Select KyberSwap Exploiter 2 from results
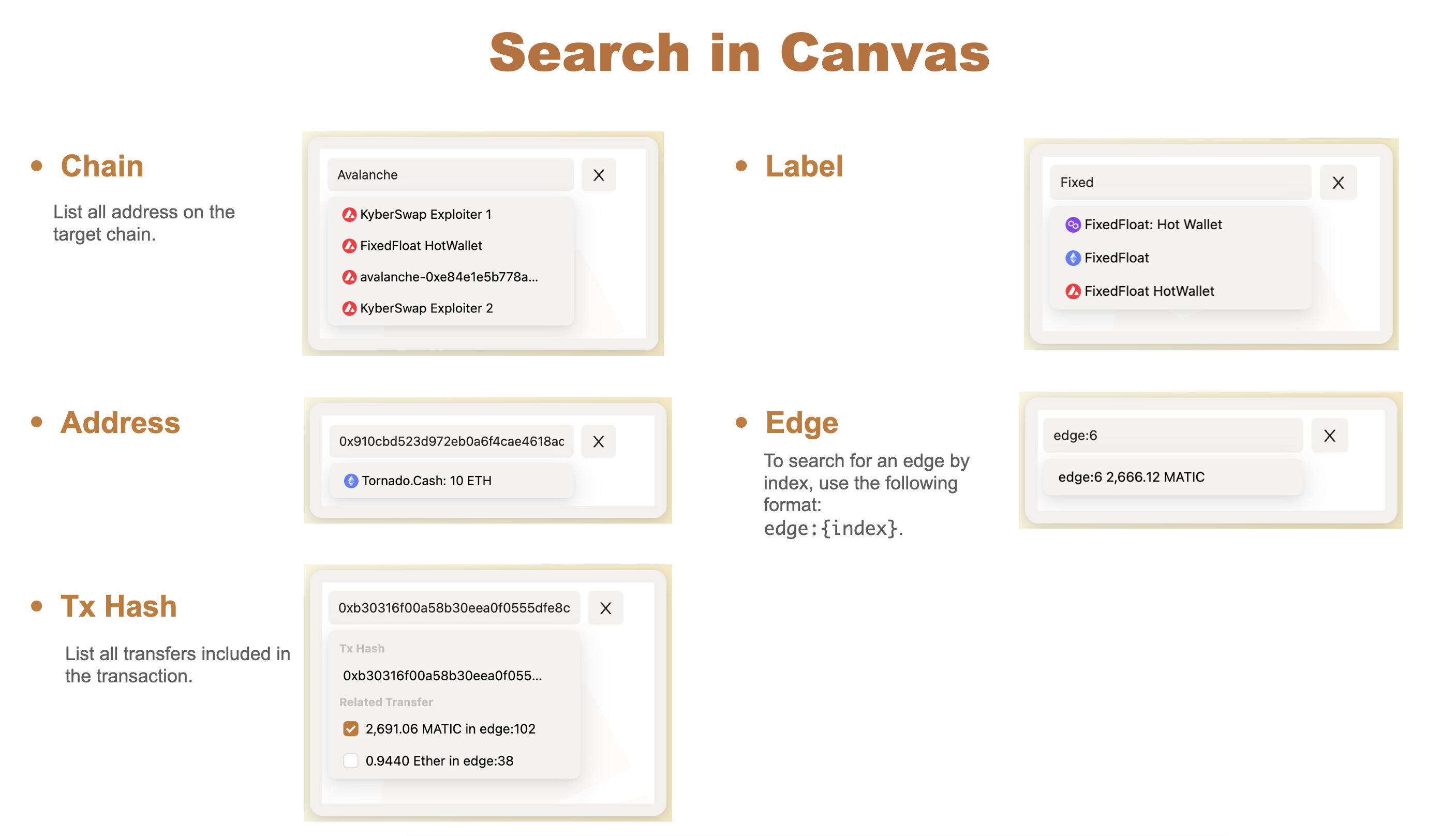The width and height of the screenshot is (1456, 836). [426, 308]
